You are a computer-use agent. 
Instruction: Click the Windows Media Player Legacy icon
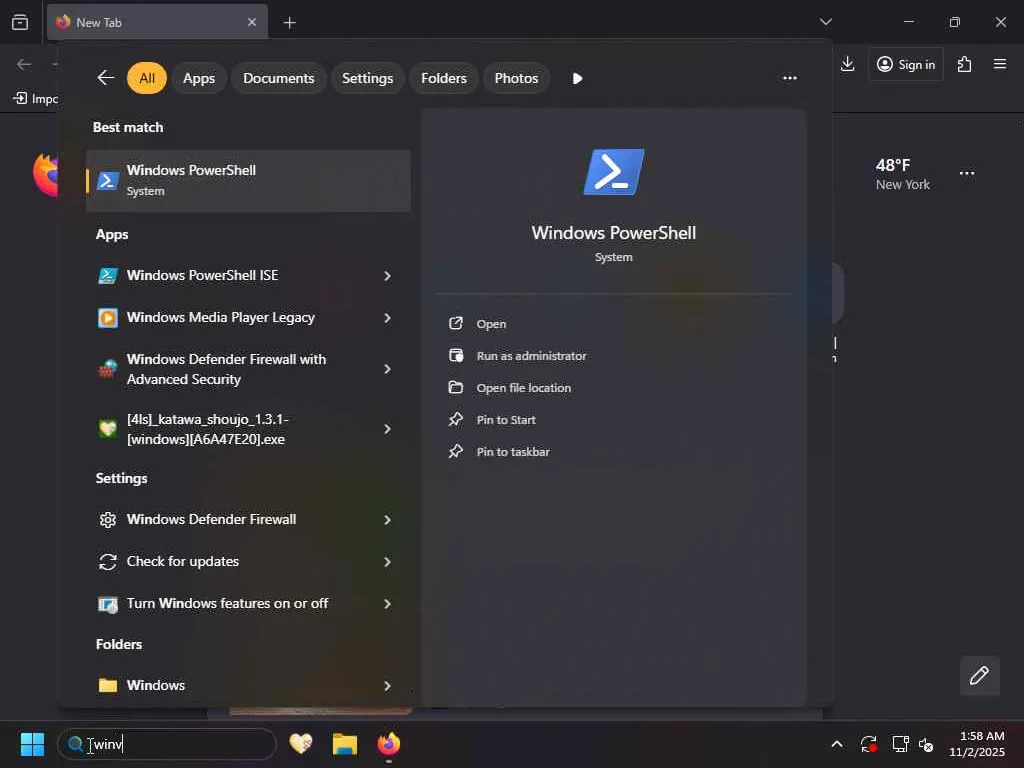pyautogui.click(x=108, y=317)
